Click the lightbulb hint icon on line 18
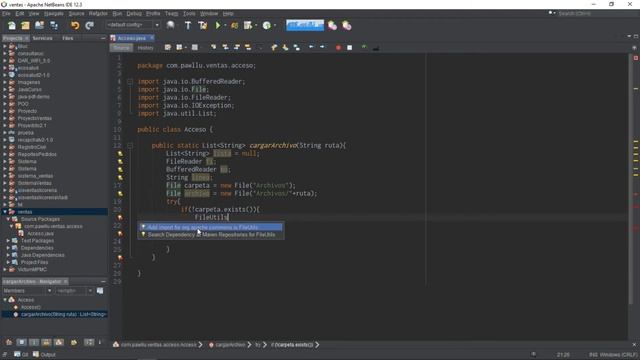 (x=120, y=193)
